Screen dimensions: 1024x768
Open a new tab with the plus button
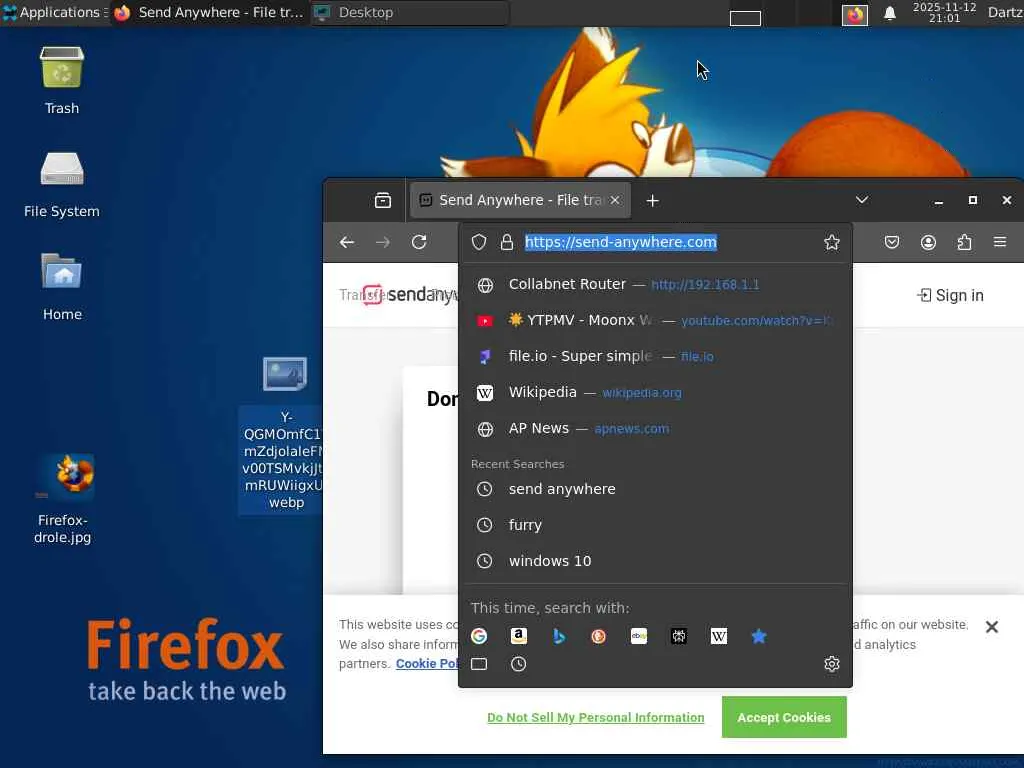pyautogui.click(x=652, y=200)
